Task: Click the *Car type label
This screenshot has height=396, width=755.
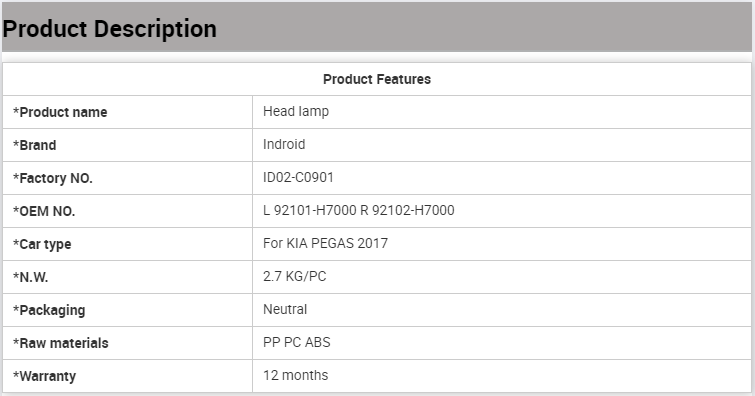Action: point(42,244)
